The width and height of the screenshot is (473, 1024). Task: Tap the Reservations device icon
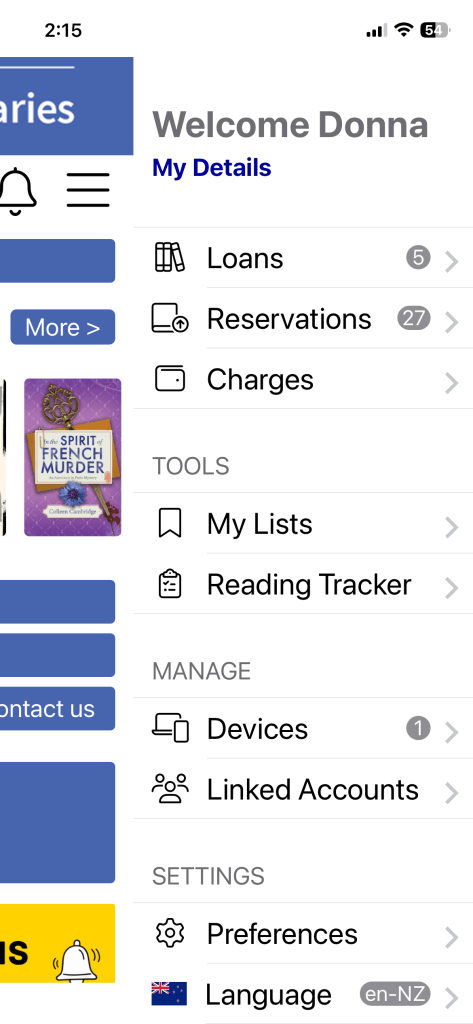pos(170,319)
